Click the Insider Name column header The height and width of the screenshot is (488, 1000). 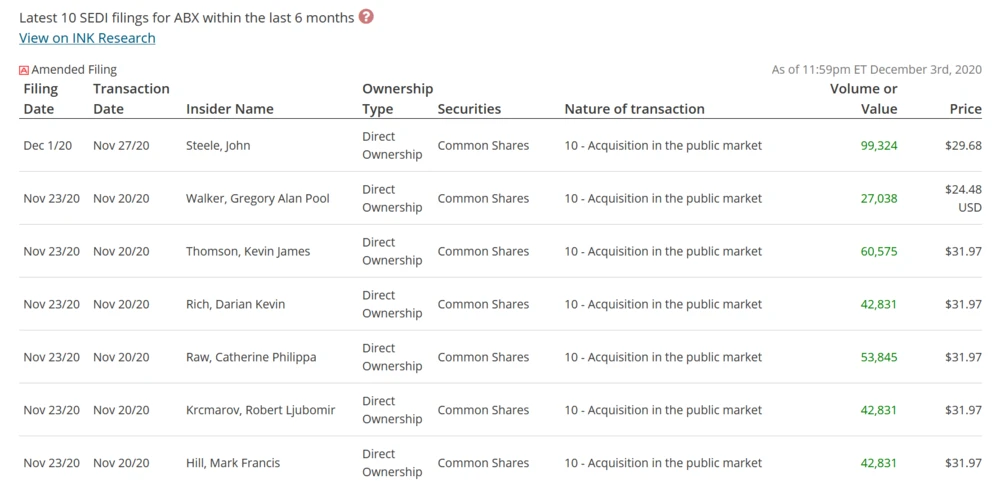click(x=229, y=109)
